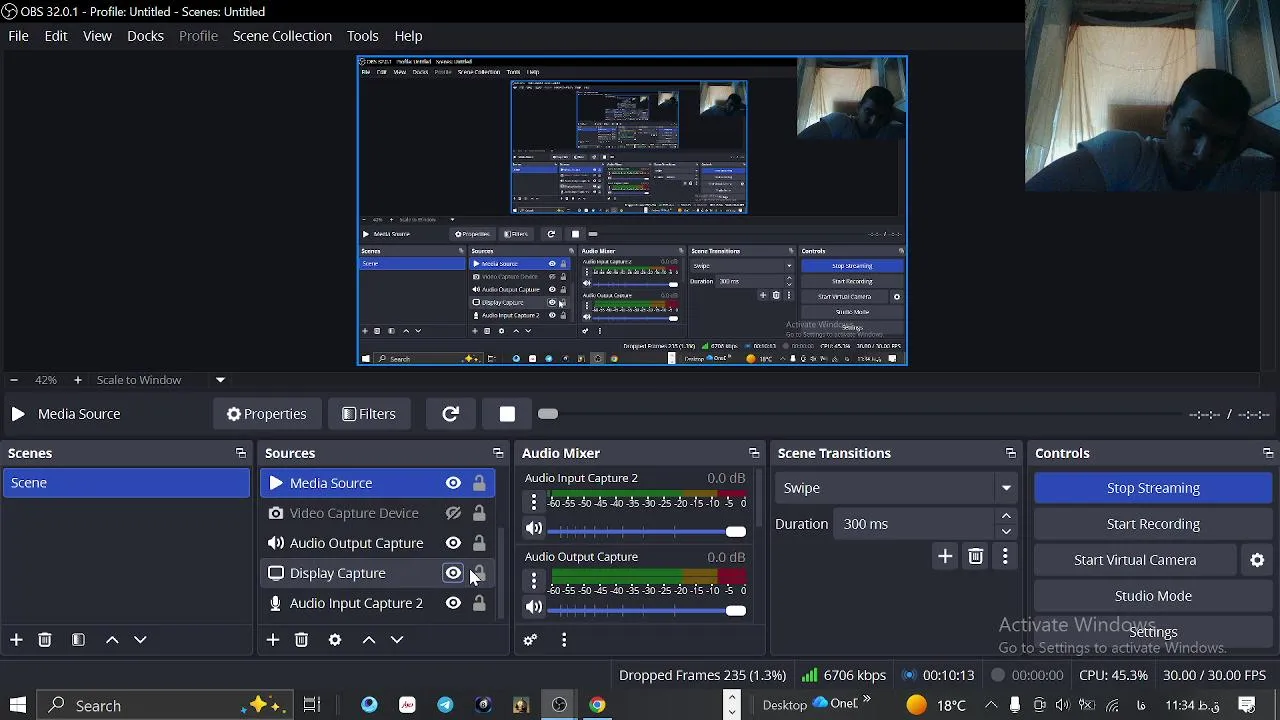Open transition properties three-dot menu

pos(1005,557)
